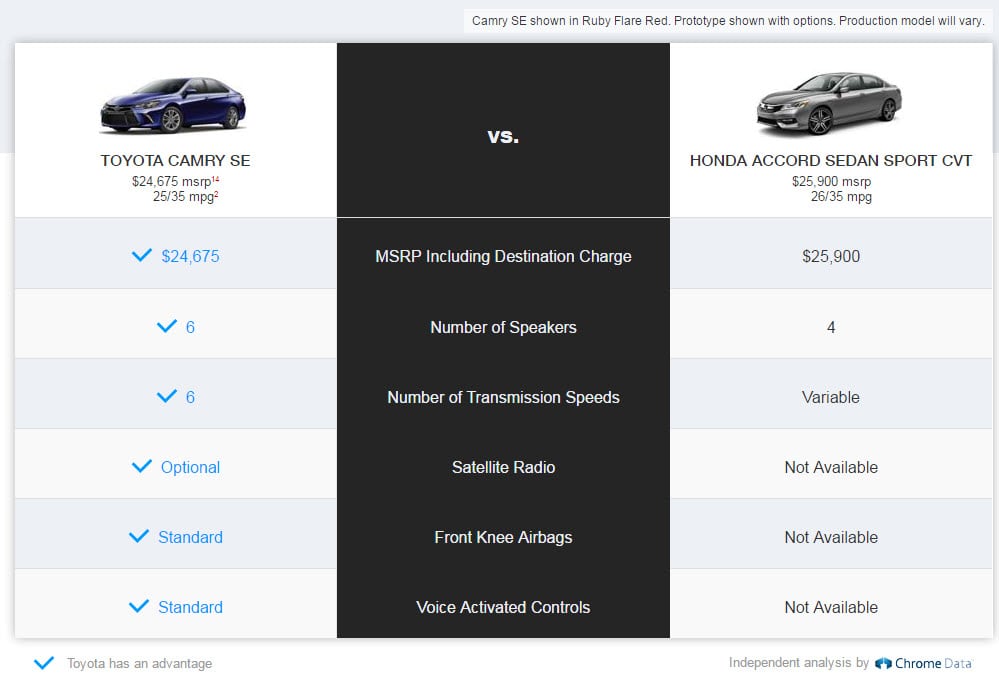Click the Toyota value '6' for transmission speeds
Image resolution: width=999 pixels, height=684 pixels.
pos(190,397)
